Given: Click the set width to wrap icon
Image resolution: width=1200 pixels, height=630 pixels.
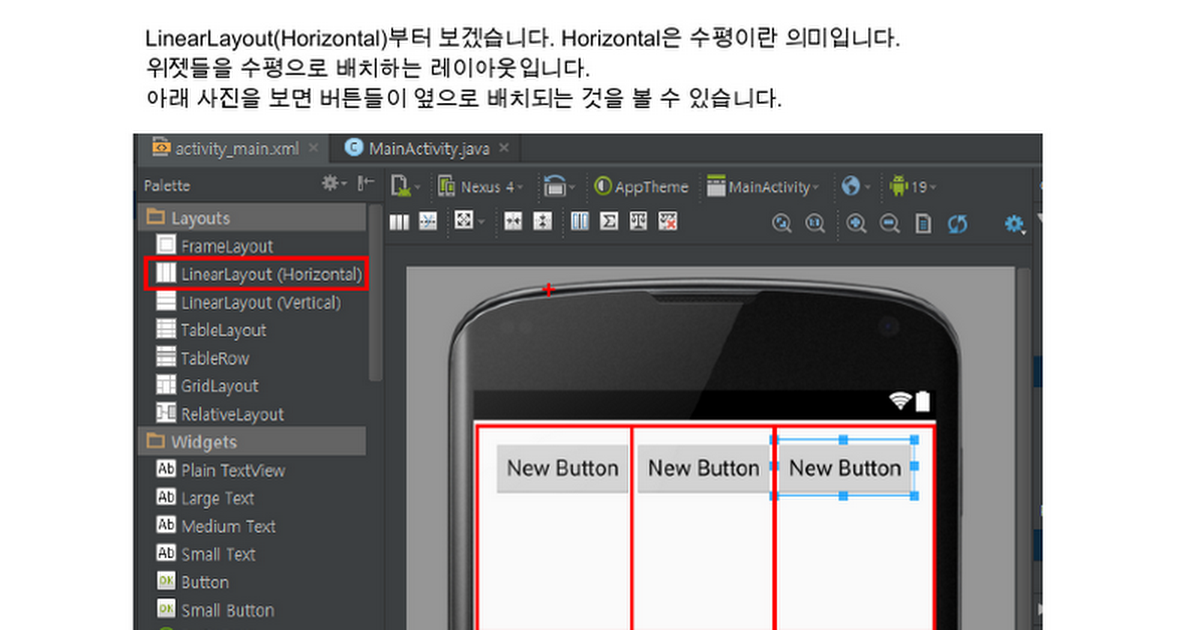Looking at the screenshot, I should coord(513,222).
